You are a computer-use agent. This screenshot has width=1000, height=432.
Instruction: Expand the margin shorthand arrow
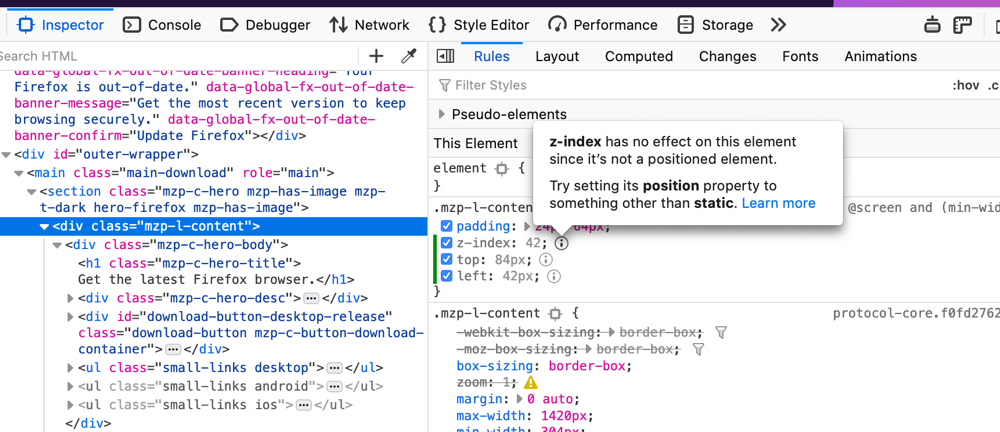pyautogui.click(x=520, y=399)
